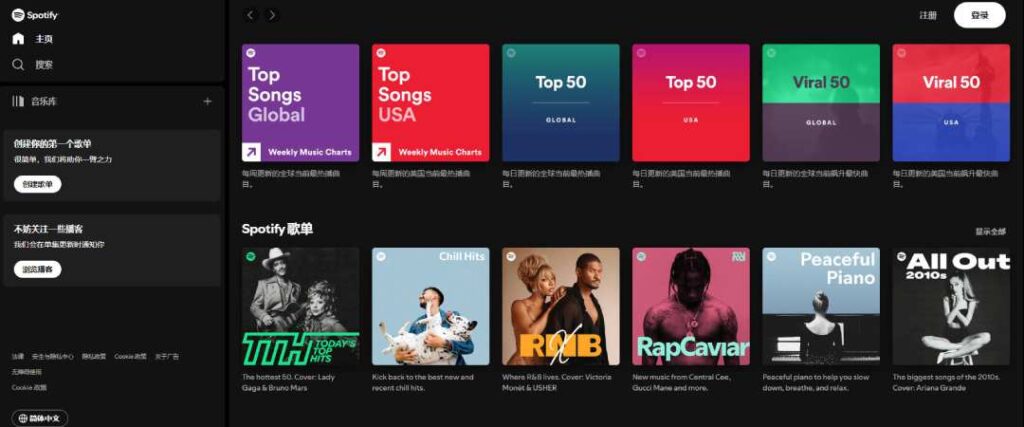Navigate forward with the right chevron
Viewport: 1024px width, 427px height.
pyautogui.click(x=272, y=15)
